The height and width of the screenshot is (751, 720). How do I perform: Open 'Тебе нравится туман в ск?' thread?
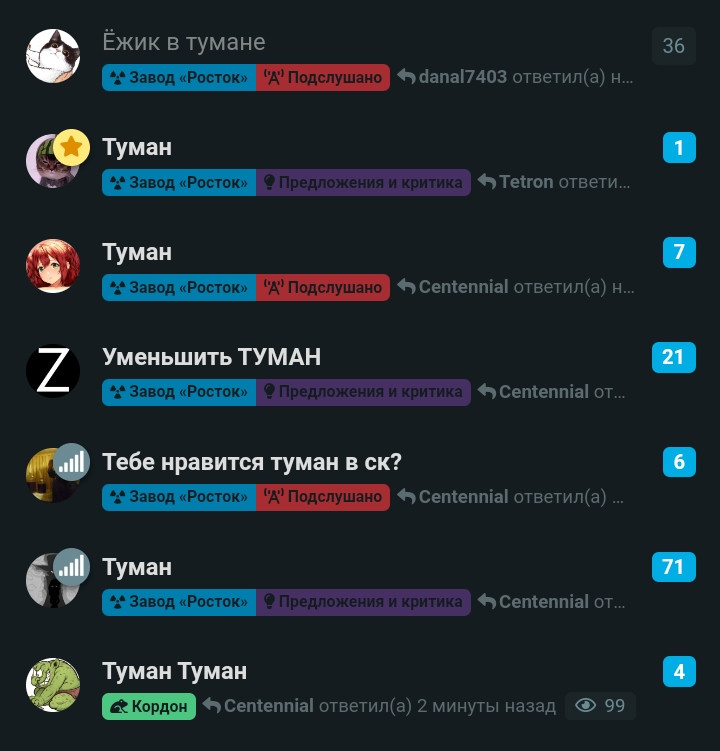click(251, 462)
